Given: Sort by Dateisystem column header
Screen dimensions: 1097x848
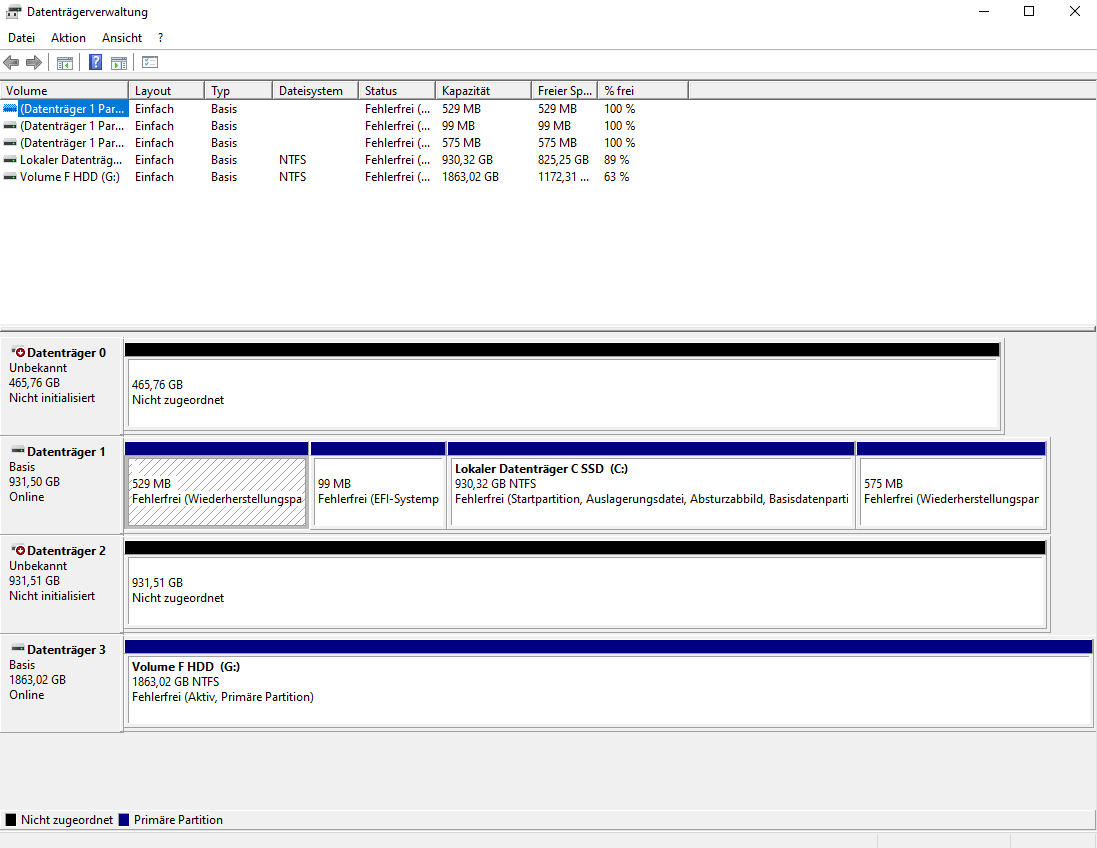Looking at the screenshot, I should tap(316, 91).
